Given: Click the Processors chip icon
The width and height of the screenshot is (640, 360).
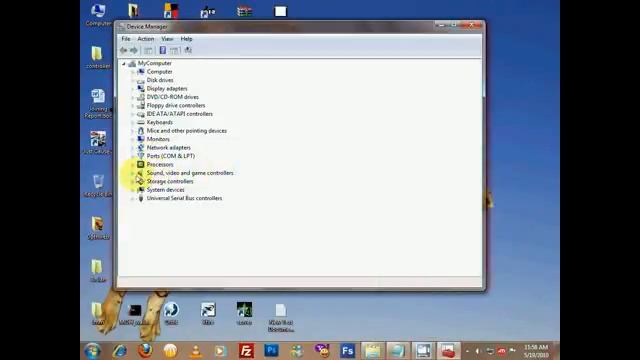Looking at the screenshot, I should (x=141, y=164).
